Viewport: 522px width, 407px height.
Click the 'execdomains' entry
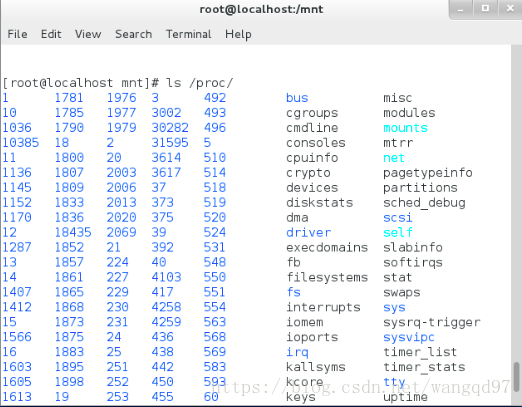click(327, 247)
